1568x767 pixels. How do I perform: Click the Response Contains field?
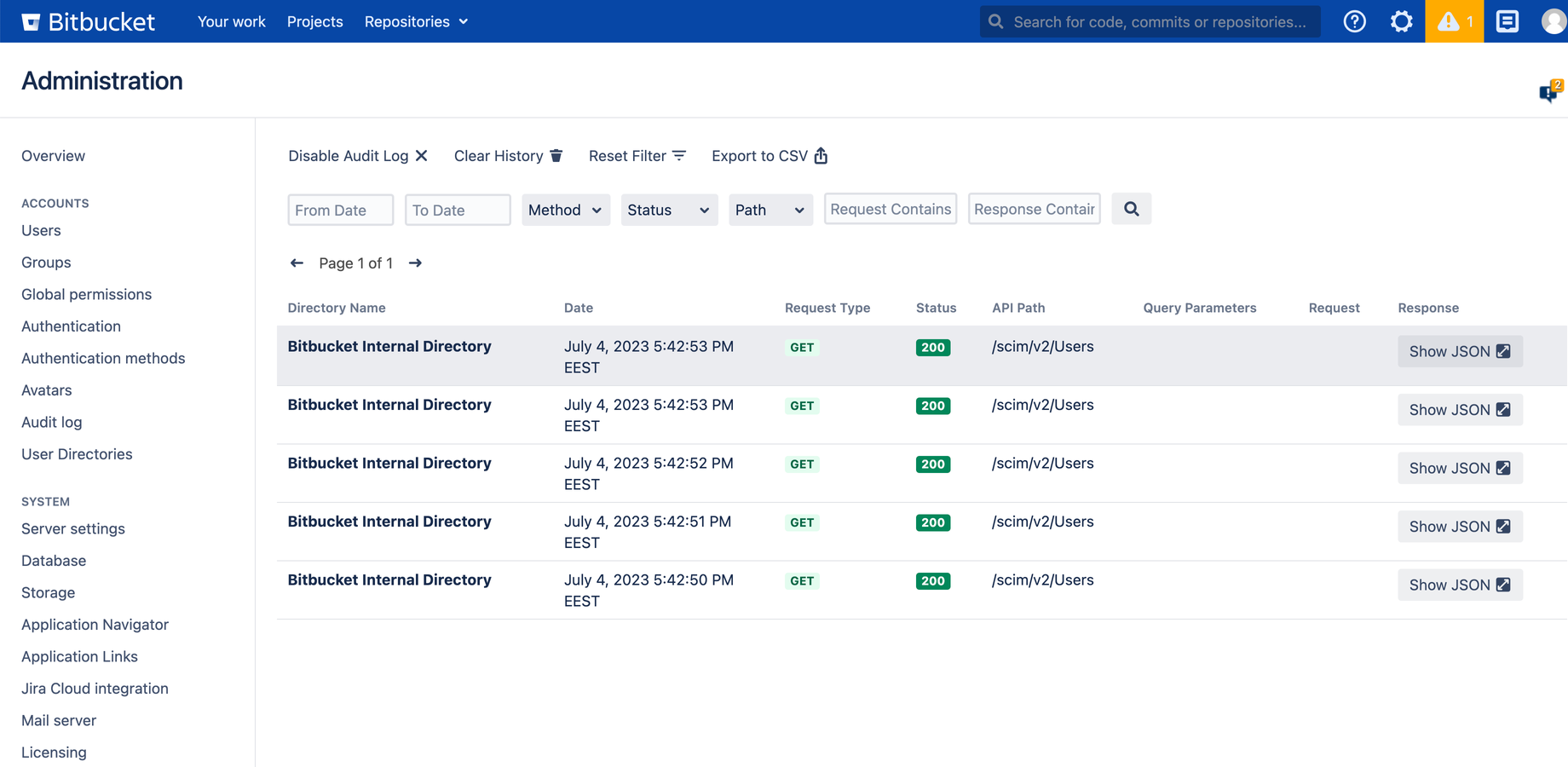coord(1034,209)
